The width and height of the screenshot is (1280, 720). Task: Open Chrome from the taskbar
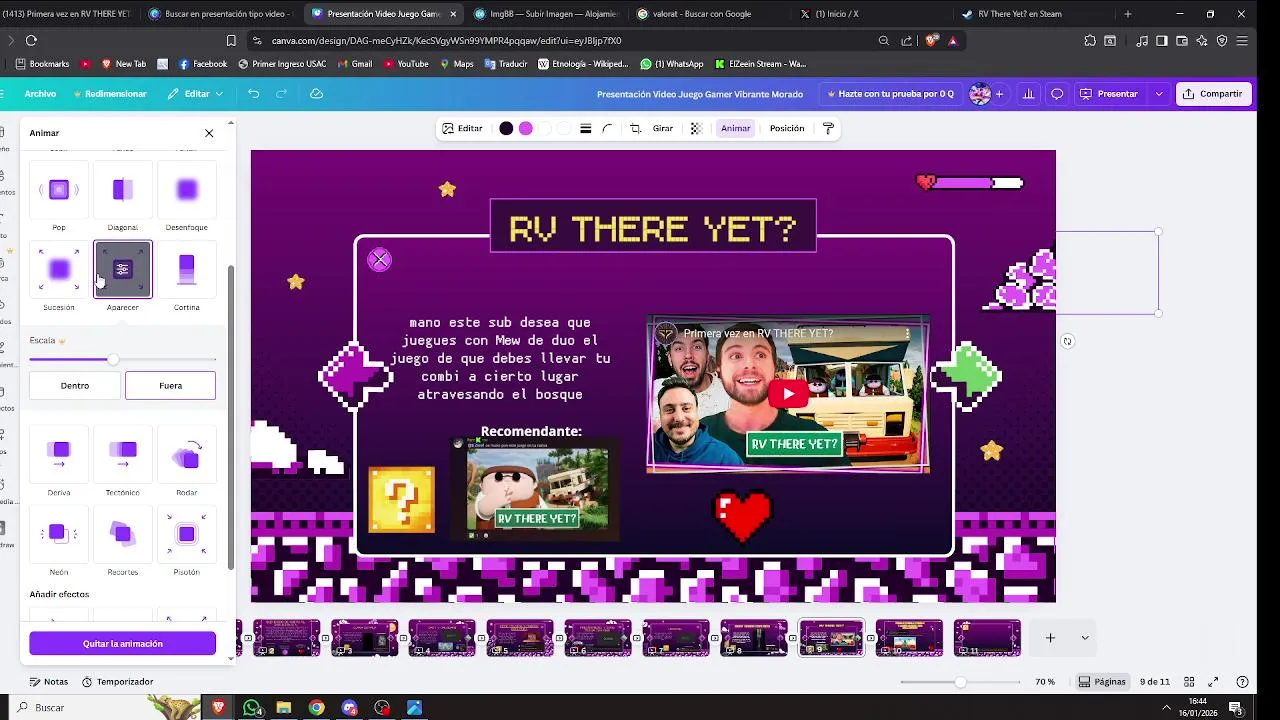[x=317, y=708]
